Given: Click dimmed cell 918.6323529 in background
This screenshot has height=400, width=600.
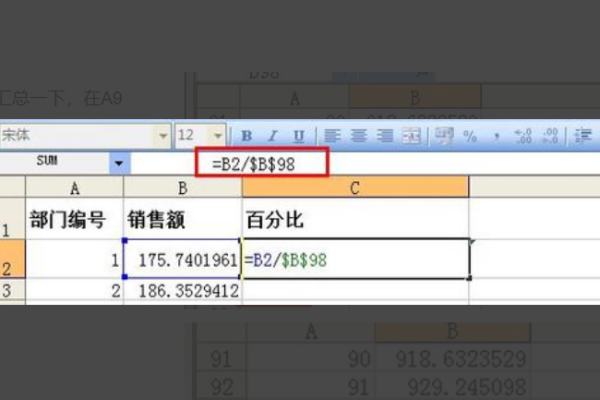Looking at the screenshot, I should coord(453,359).
